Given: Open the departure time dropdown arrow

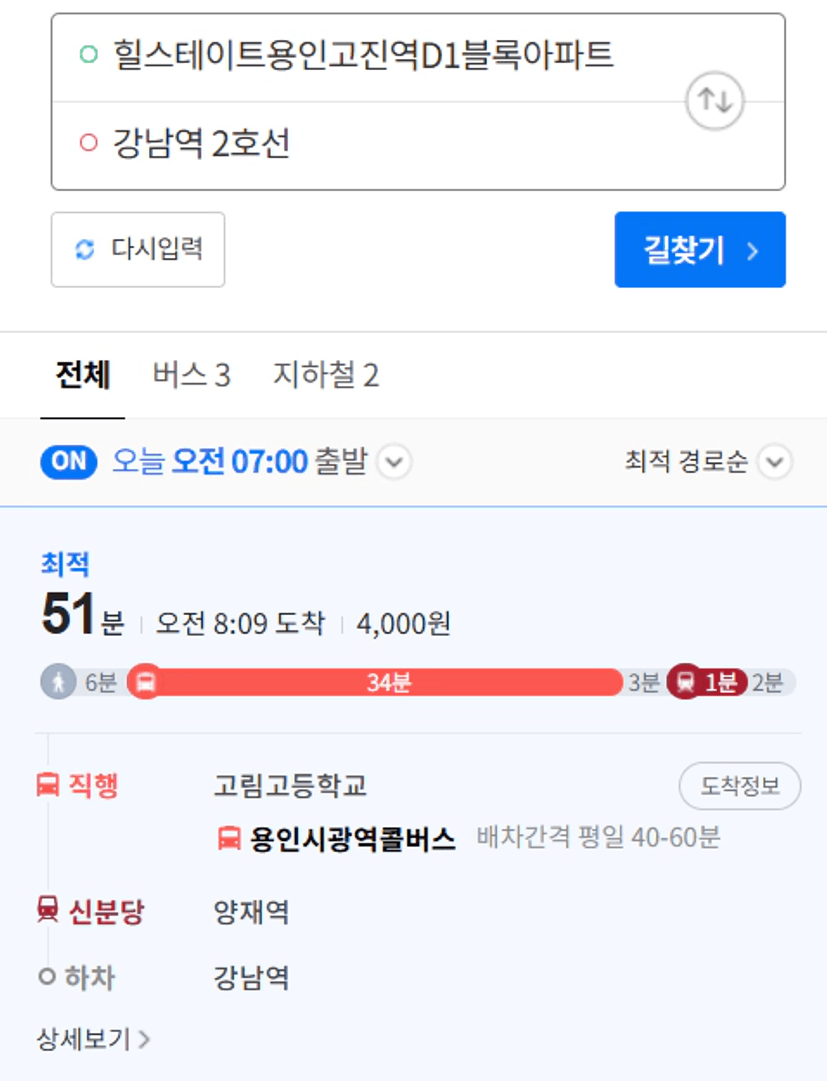Looking at the screenshot, I should pyautogui.click(x=394, y=462).
